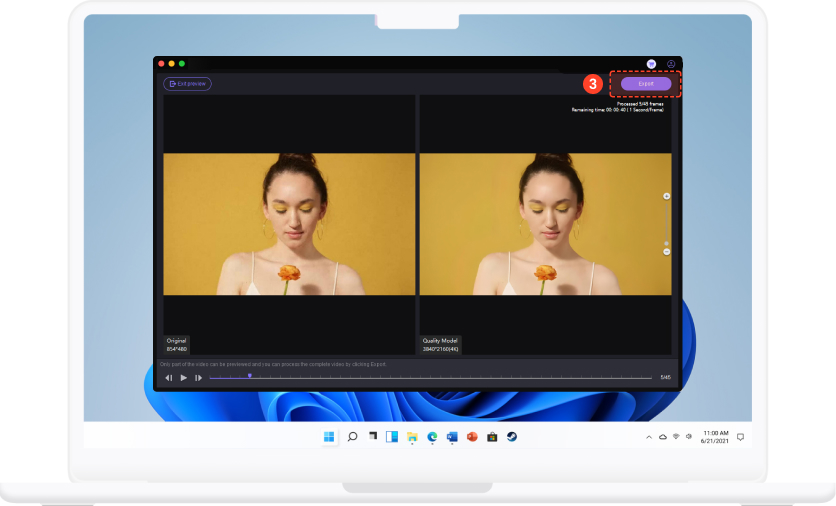The height and width of the screenshot is (506, 836).
Task: Step back to the previous frame
Action: pyautogui.click(x=169, y=378)
